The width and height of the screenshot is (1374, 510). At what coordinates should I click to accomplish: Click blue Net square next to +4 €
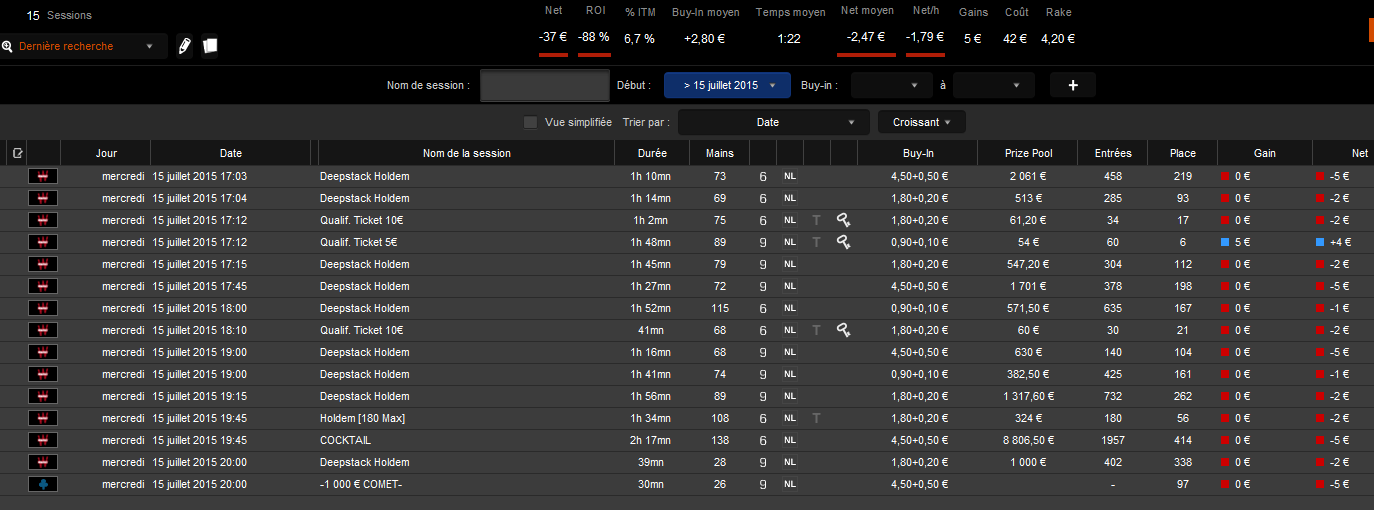point(1320,242)
